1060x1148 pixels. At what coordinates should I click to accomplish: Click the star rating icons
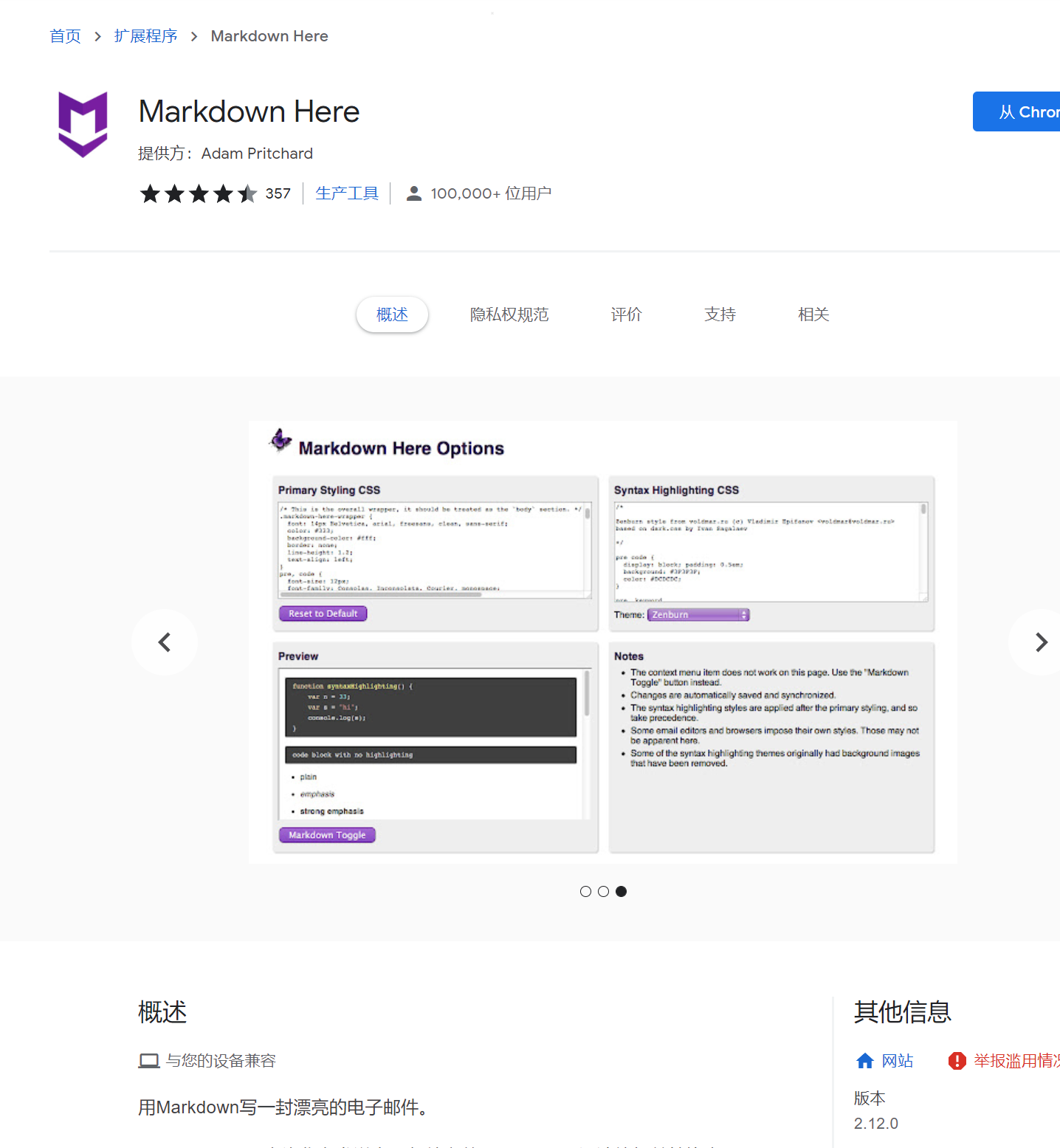(x=199, y=193)
